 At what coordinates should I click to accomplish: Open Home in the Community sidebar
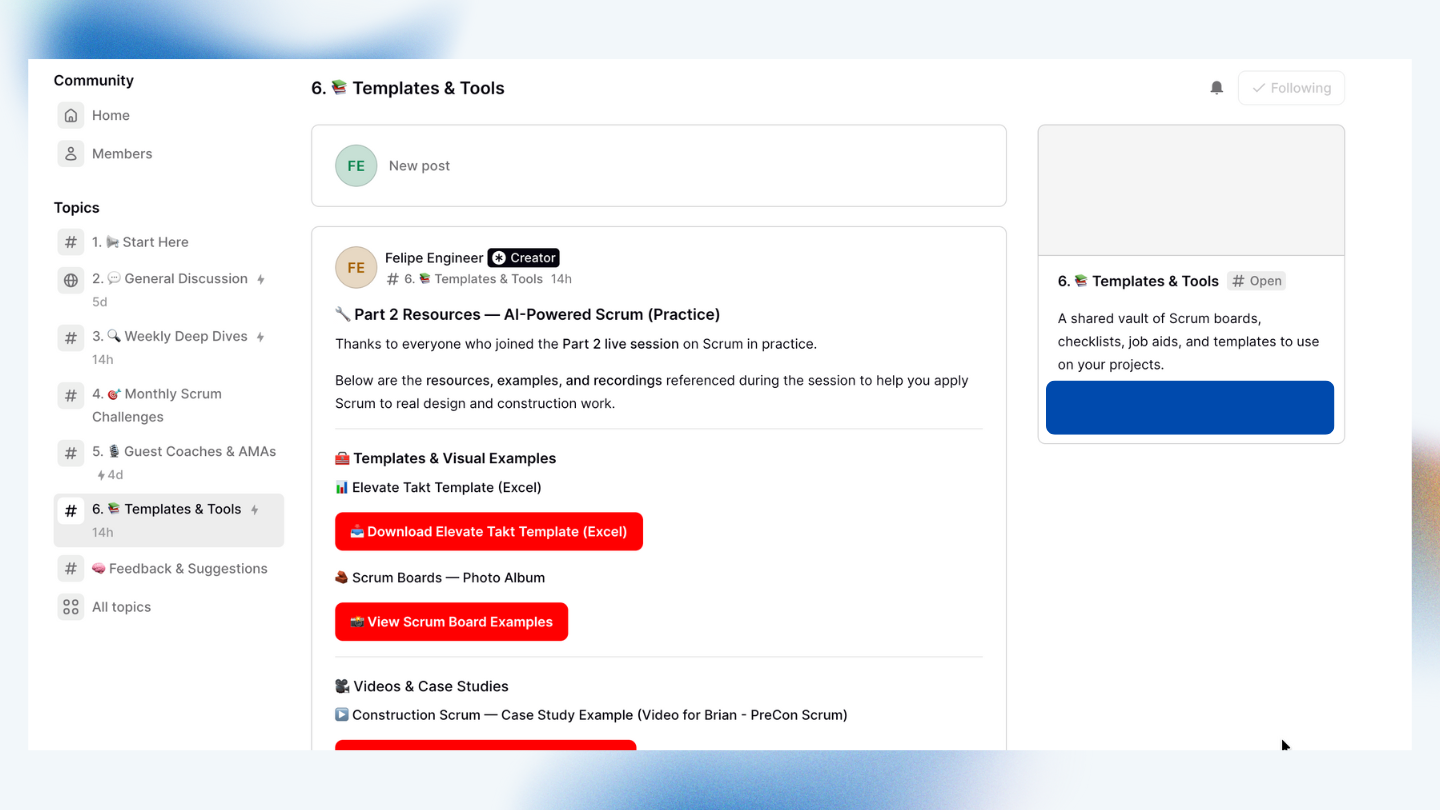pos(110,116)
